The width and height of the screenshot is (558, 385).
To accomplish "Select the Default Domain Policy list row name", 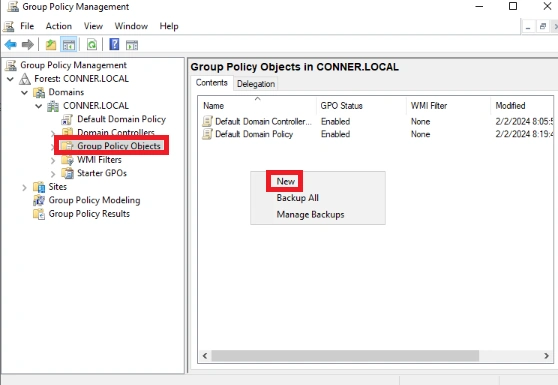I will pos(254,134).
